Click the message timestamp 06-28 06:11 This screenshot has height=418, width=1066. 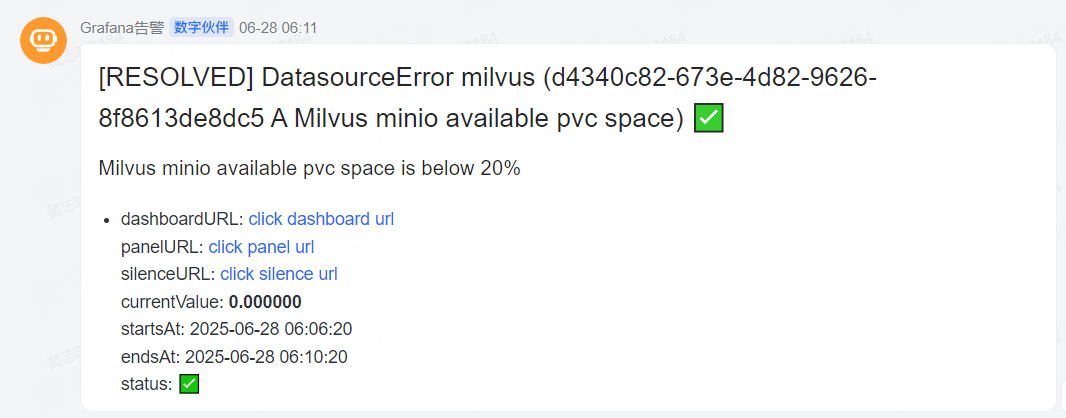(279, 28)
